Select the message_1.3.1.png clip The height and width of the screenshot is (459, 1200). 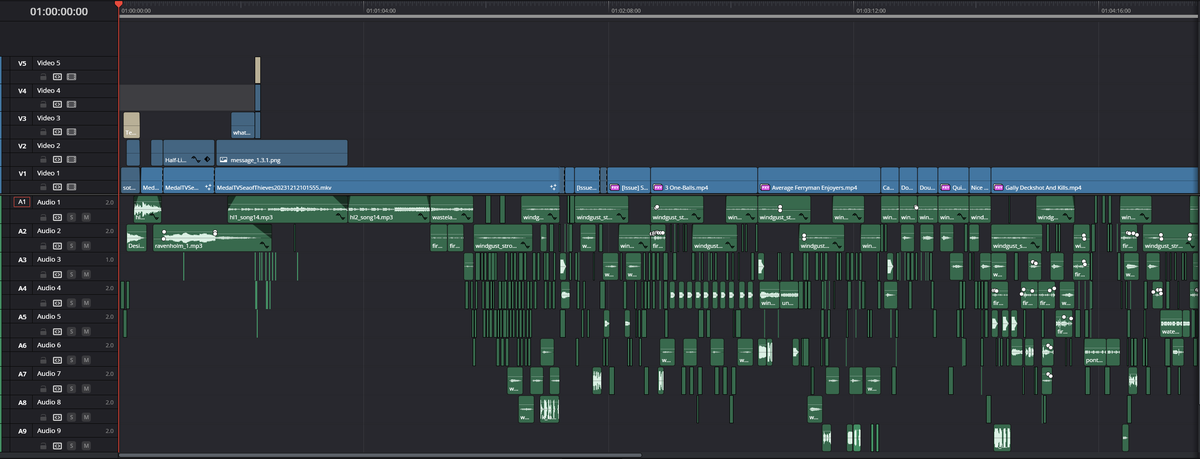[283, 153]
